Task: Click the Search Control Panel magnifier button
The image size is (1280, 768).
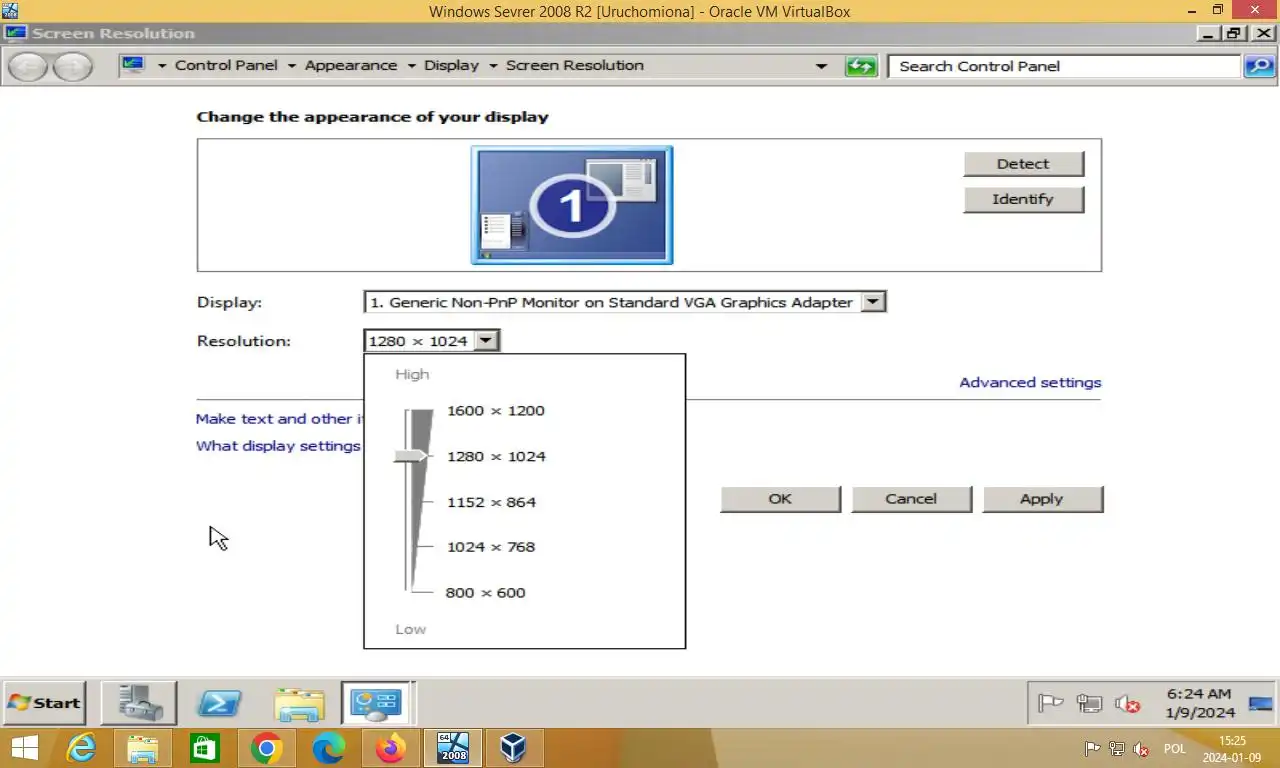Action: click(1259, 66)
